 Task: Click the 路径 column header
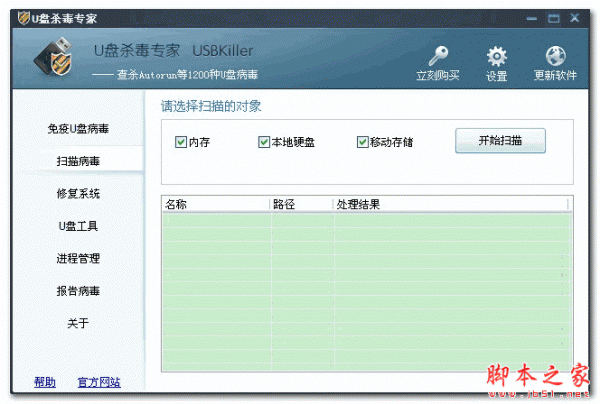[x=302, y=204]
